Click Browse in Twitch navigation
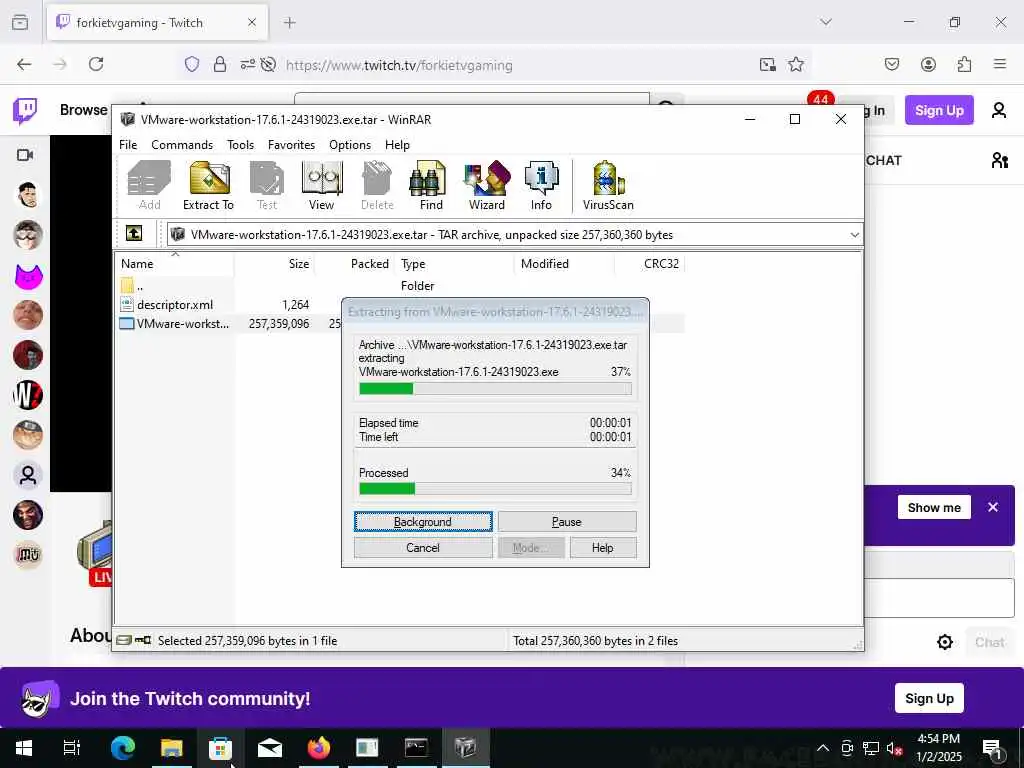The width and height of the screenshot is (1024, 768). coord(84,110)
